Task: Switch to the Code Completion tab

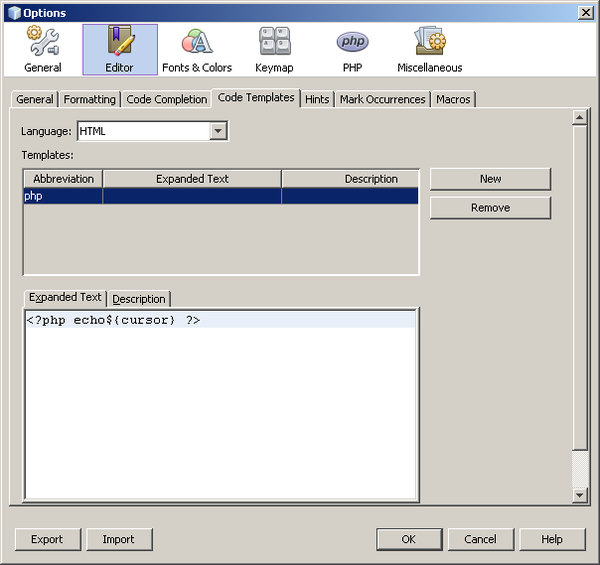Action: (167, 99)
